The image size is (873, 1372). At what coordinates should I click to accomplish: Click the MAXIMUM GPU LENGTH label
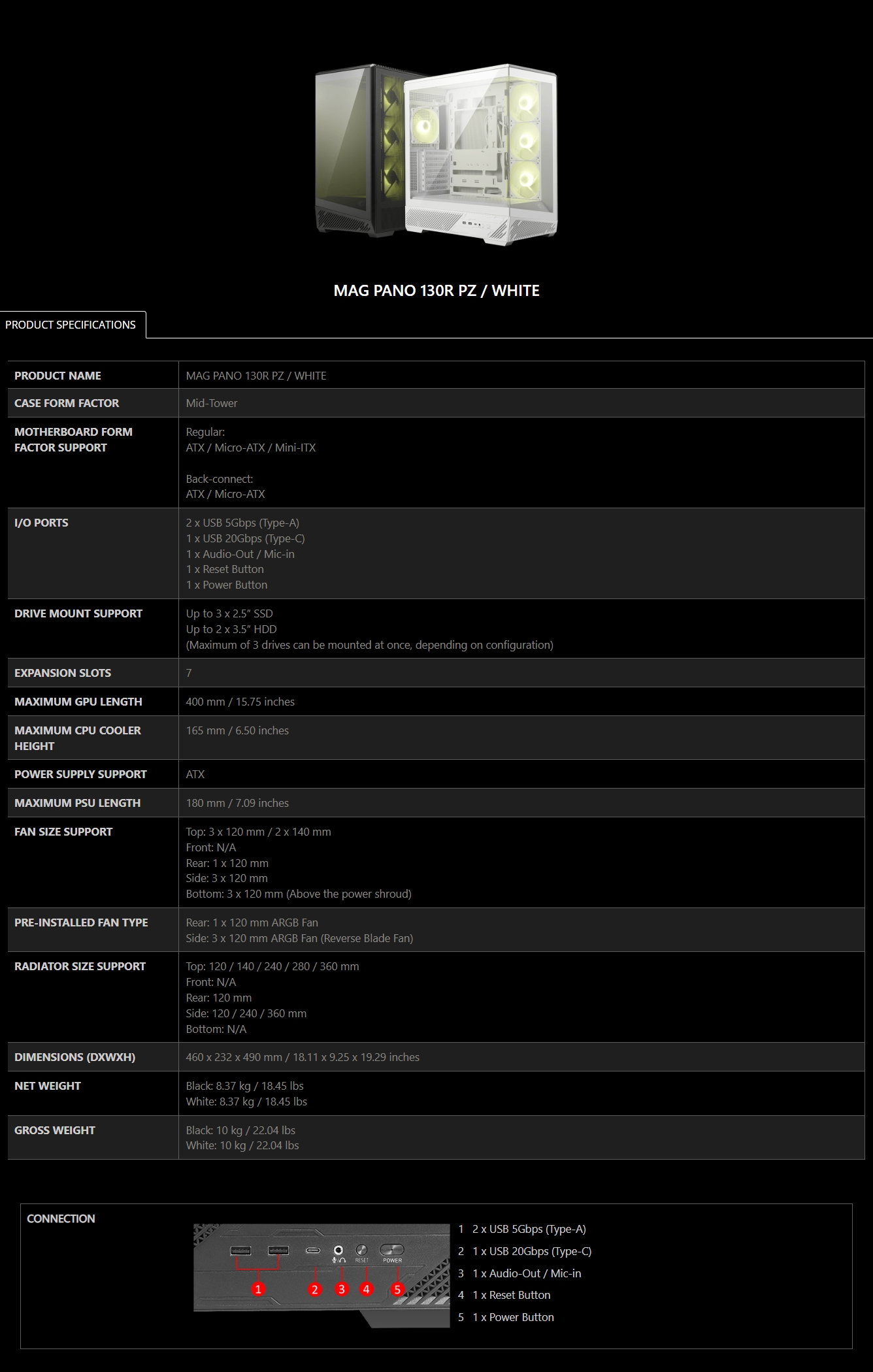click(x=78, y=702)
